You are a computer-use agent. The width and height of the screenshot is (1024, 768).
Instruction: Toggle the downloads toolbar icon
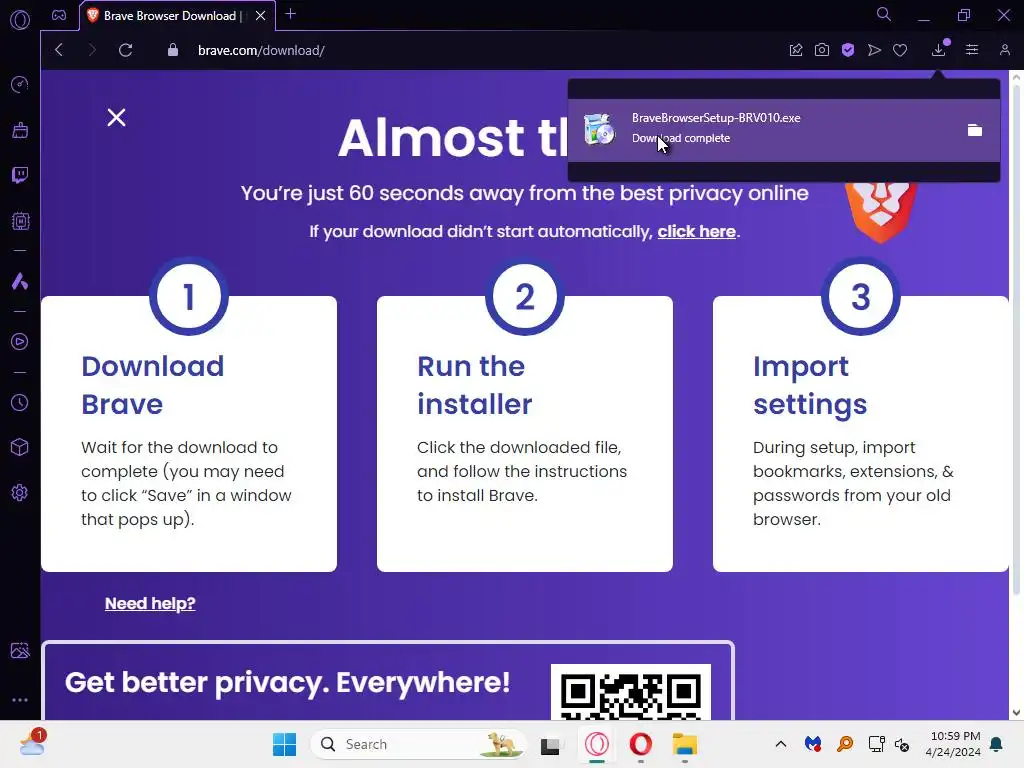click(938, 49)
